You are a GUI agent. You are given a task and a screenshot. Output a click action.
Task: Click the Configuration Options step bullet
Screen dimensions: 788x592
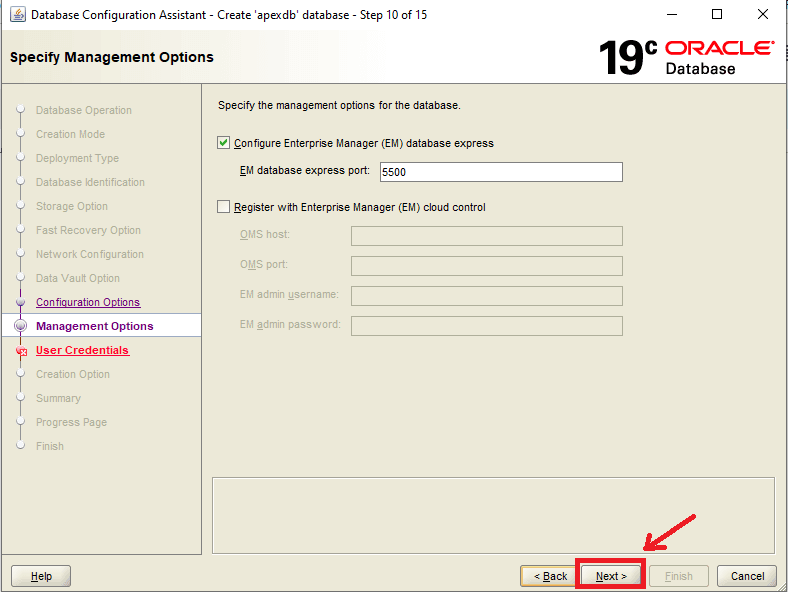click(20, 302)
